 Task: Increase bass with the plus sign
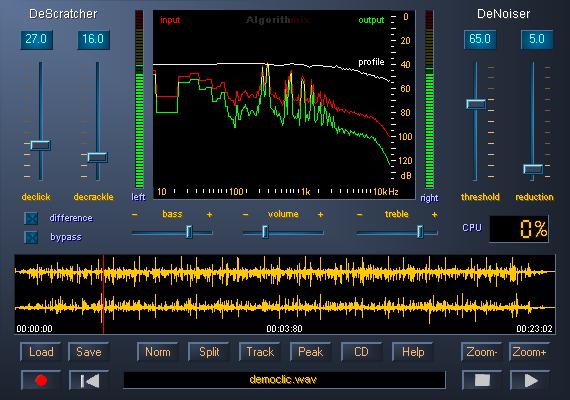coord(209,215)
